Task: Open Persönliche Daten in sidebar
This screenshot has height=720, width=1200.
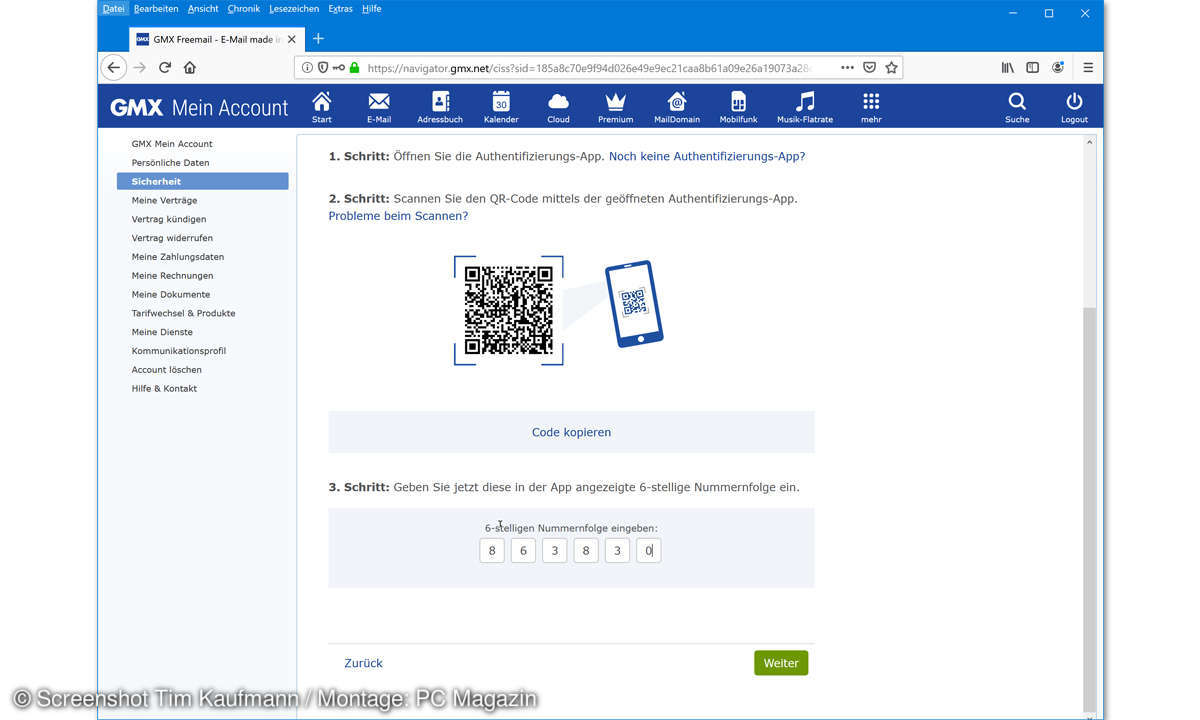Action: [170, 163]
